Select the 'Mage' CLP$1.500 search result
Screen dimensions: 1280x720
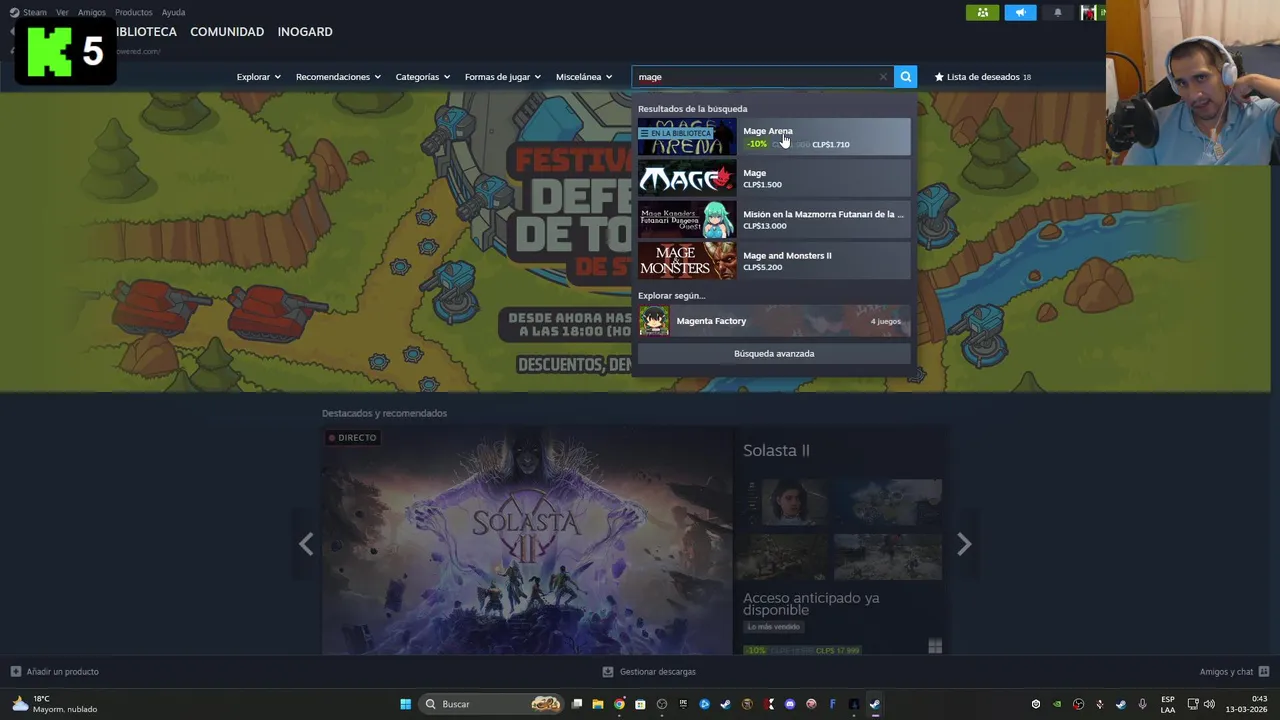coord(774,178)
